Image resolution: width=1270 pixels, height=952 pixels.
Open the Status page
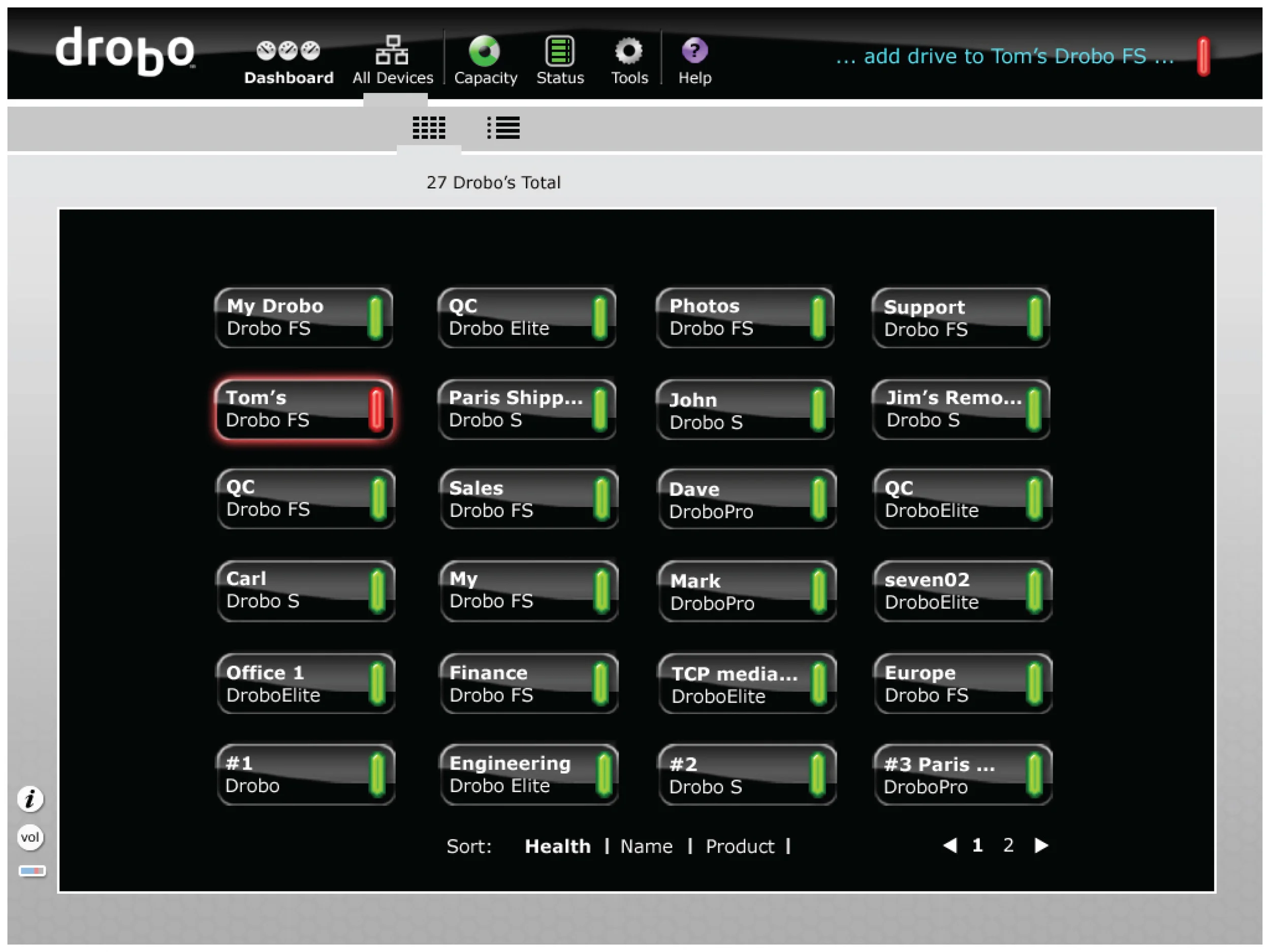[x=560, y=60]
